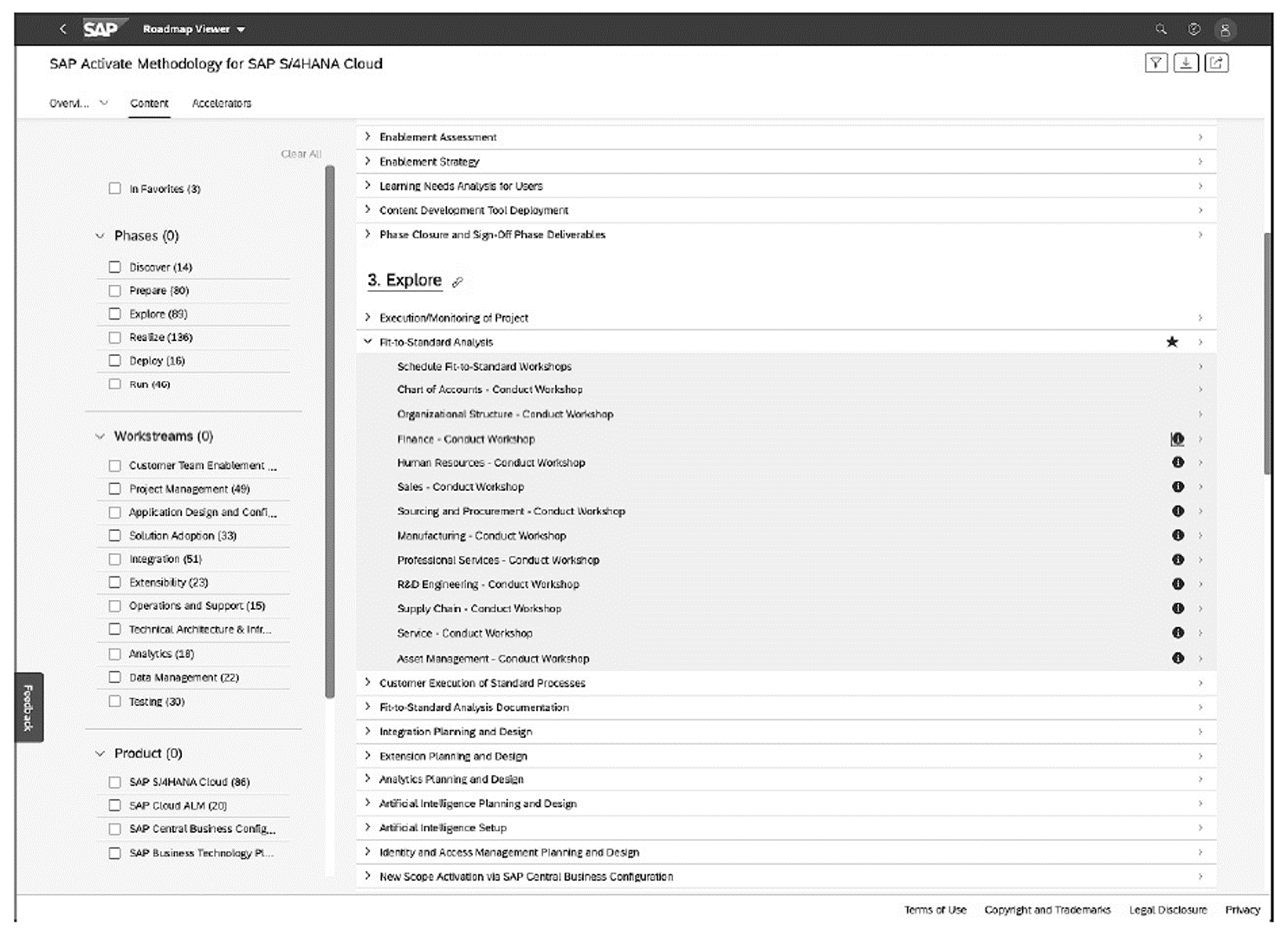This screenshot has height=936, width=1288.
Task: Expand Phase Closure and Sign-Off row
Action: [x=367, y=234]
